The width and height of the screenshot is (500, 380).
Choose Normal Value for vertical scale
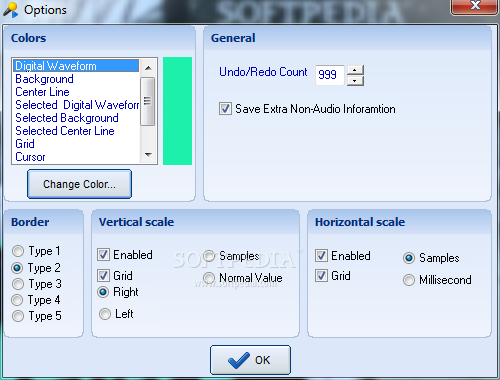click(x=209, y=278)
